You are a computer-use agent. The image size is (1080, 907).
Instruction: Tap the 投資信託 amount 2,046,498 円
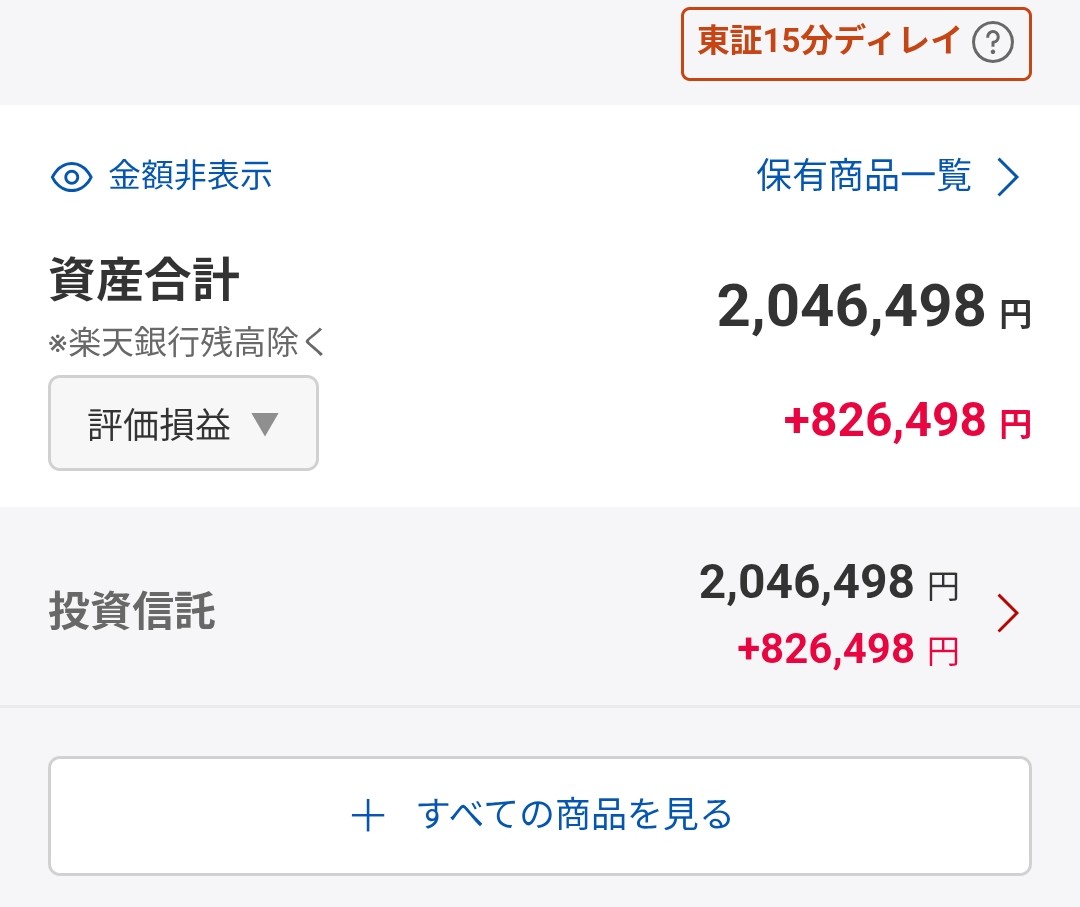[807, 582]
